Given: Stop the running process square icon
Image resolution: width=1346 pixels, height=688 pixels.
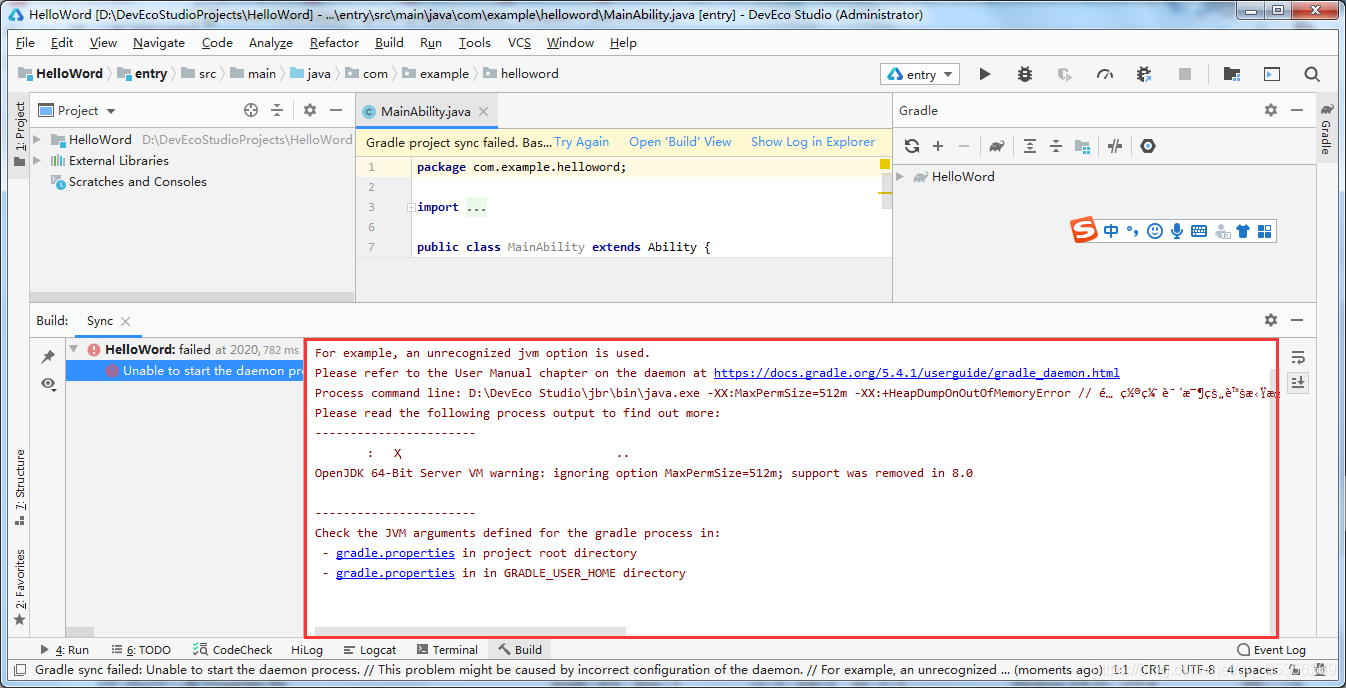Looking at the screenshot, I should [1185, 74].
